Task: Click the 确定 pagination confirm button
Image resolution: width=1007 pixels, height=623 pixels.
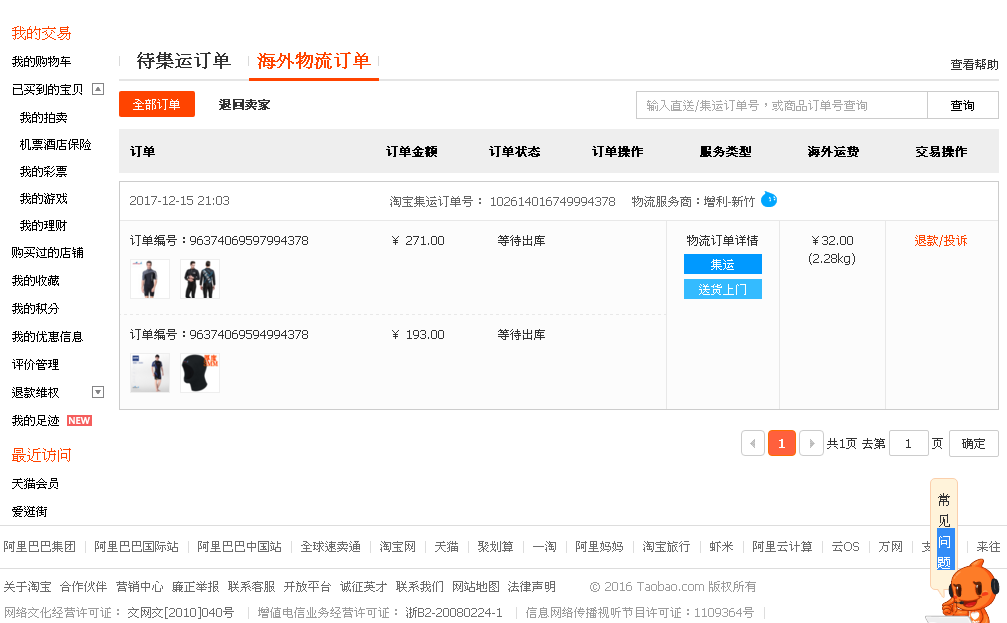Action: (974, 443)
